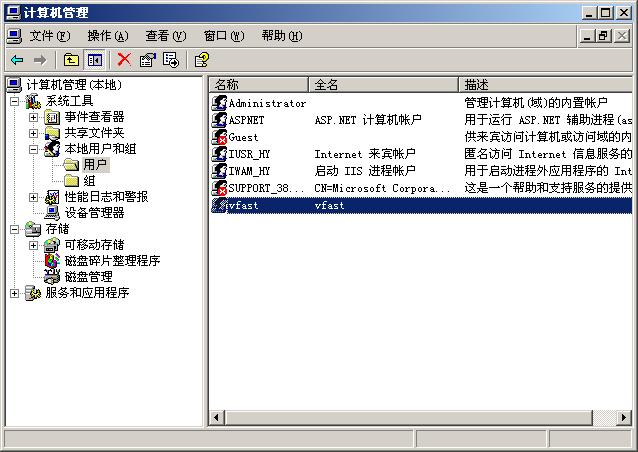This screenshot has height=452, width=638.
Task: Click the Back arrow toolbar icon
Action: (x=17, y=60)
